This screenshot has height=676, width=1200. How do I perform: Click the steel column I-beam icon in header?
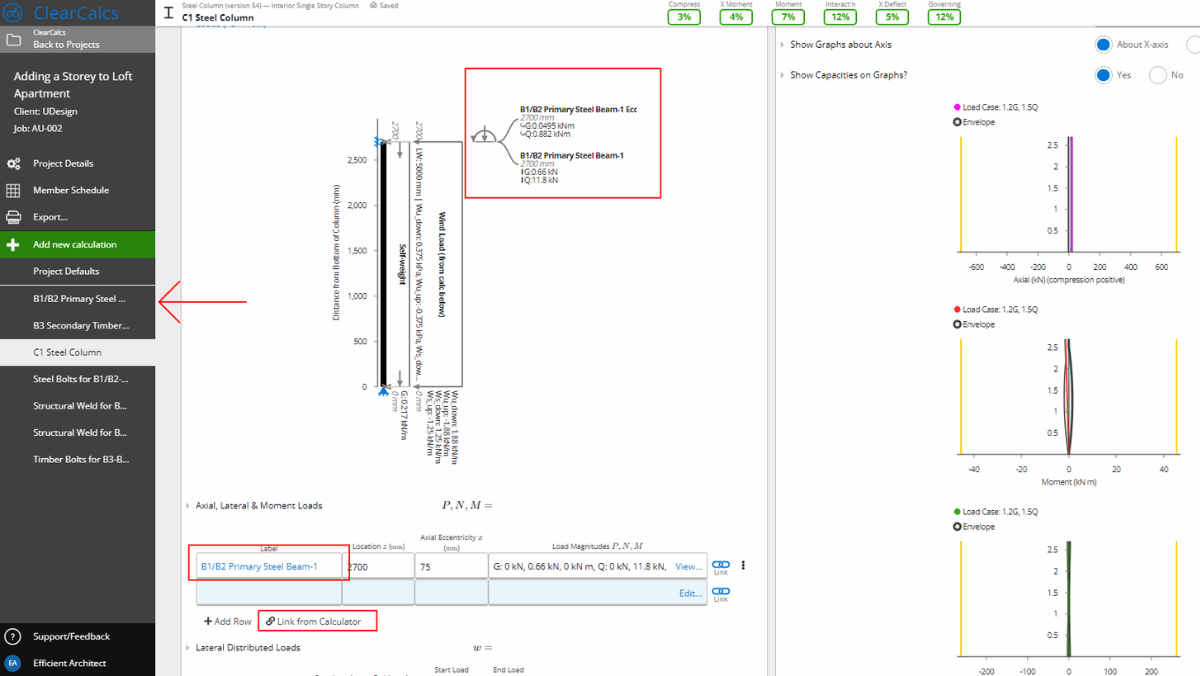168,15
